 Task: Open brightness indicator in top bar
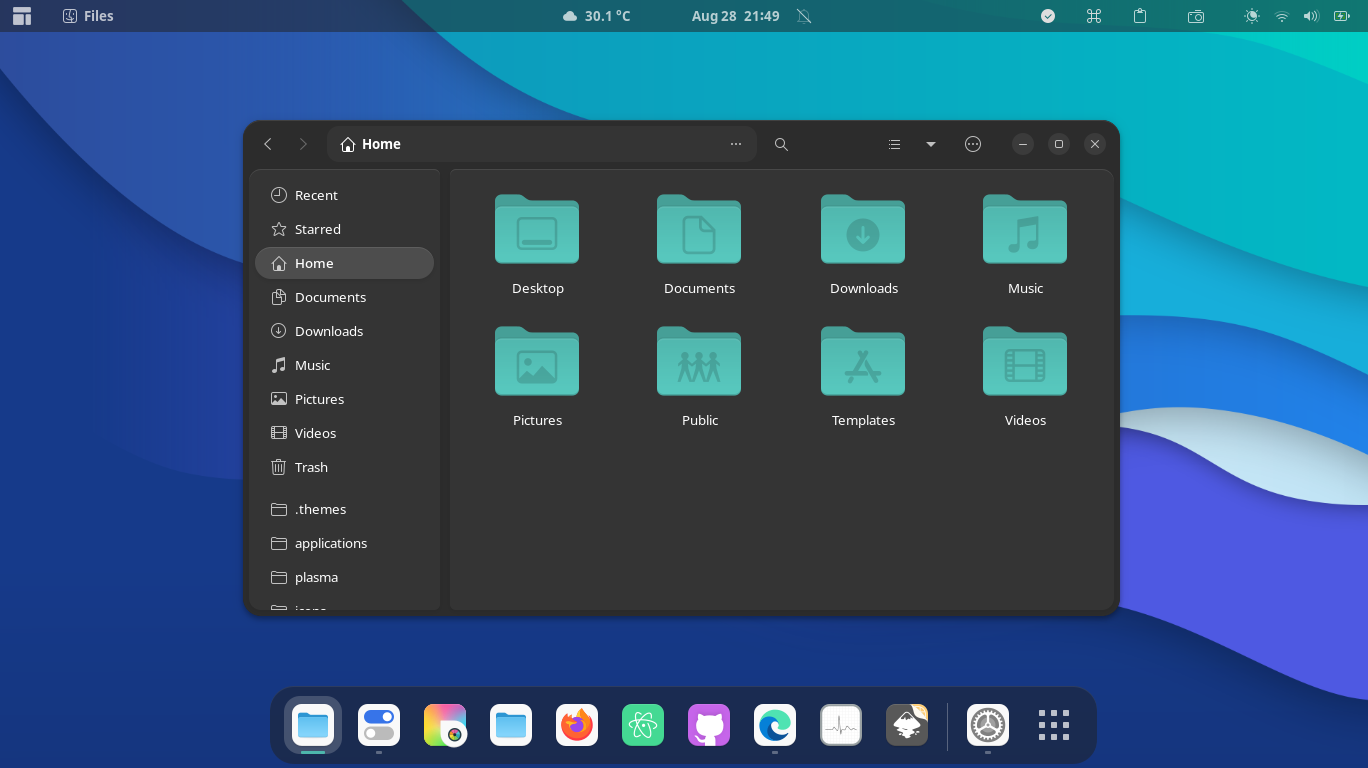tap(1252, 16)
